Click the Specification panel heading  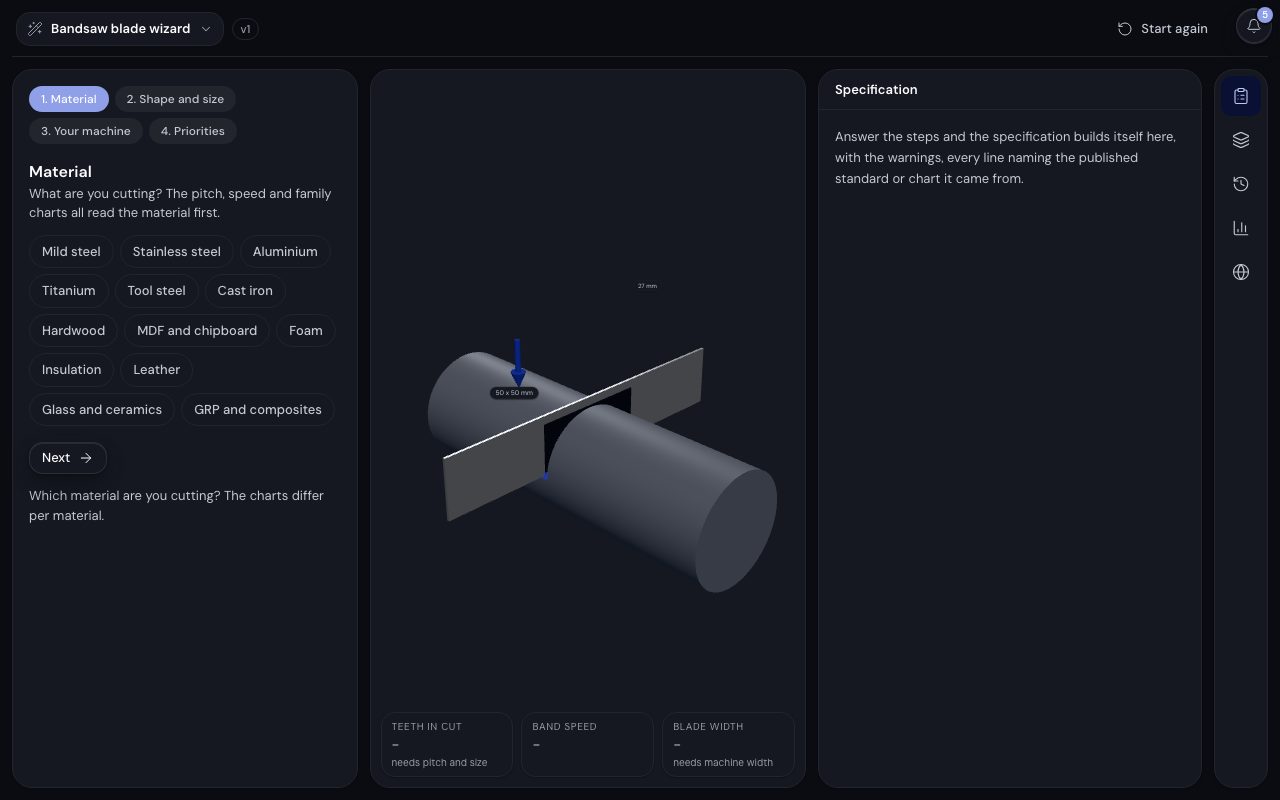[876, 90]
